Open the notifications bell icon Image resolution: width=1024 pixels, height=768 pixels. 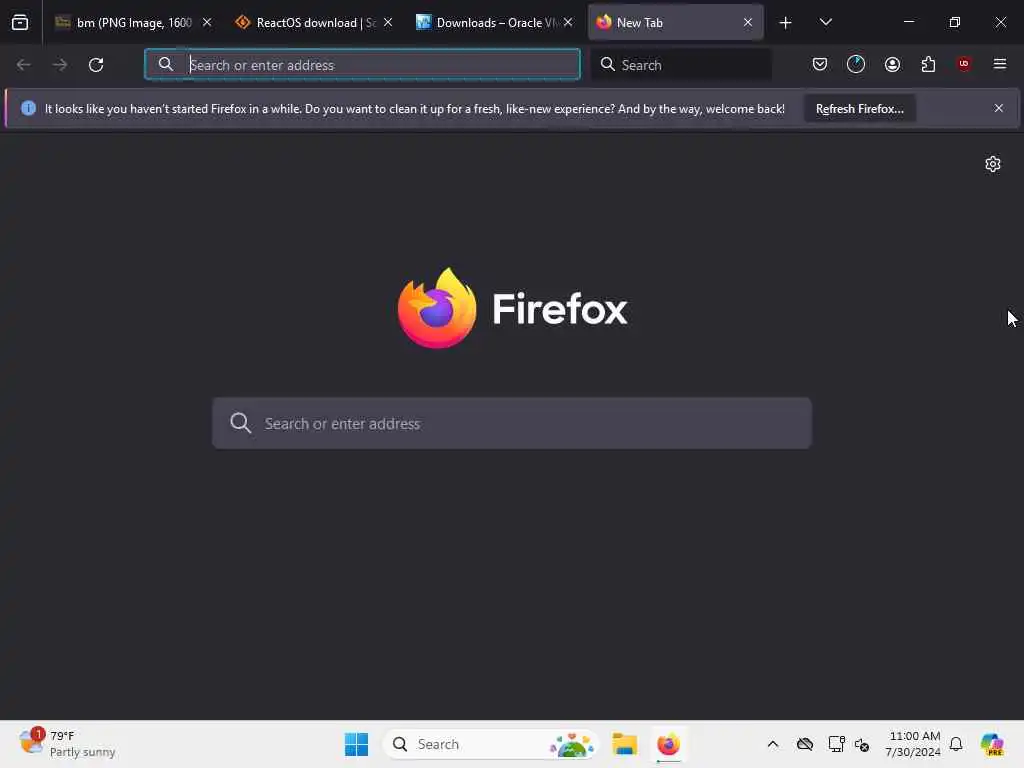pos(956,744)
